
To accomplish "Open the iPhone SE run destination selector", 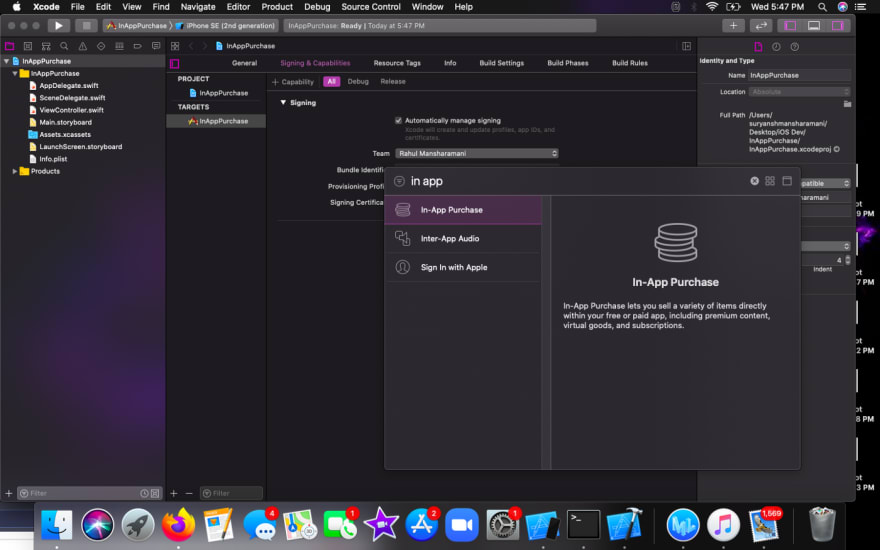I will click(225, 26).
